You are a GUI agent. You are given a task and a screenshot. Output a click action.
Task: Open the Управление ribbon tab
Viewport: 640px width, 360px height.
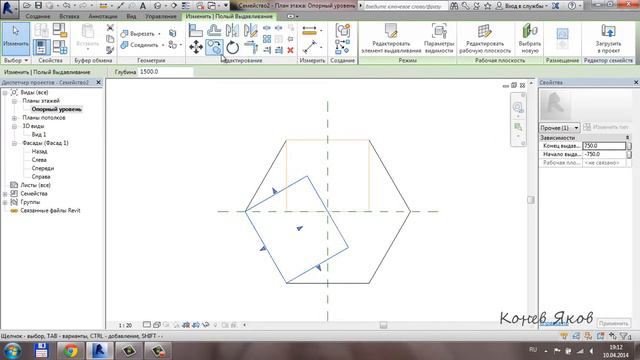coord(161,16)
